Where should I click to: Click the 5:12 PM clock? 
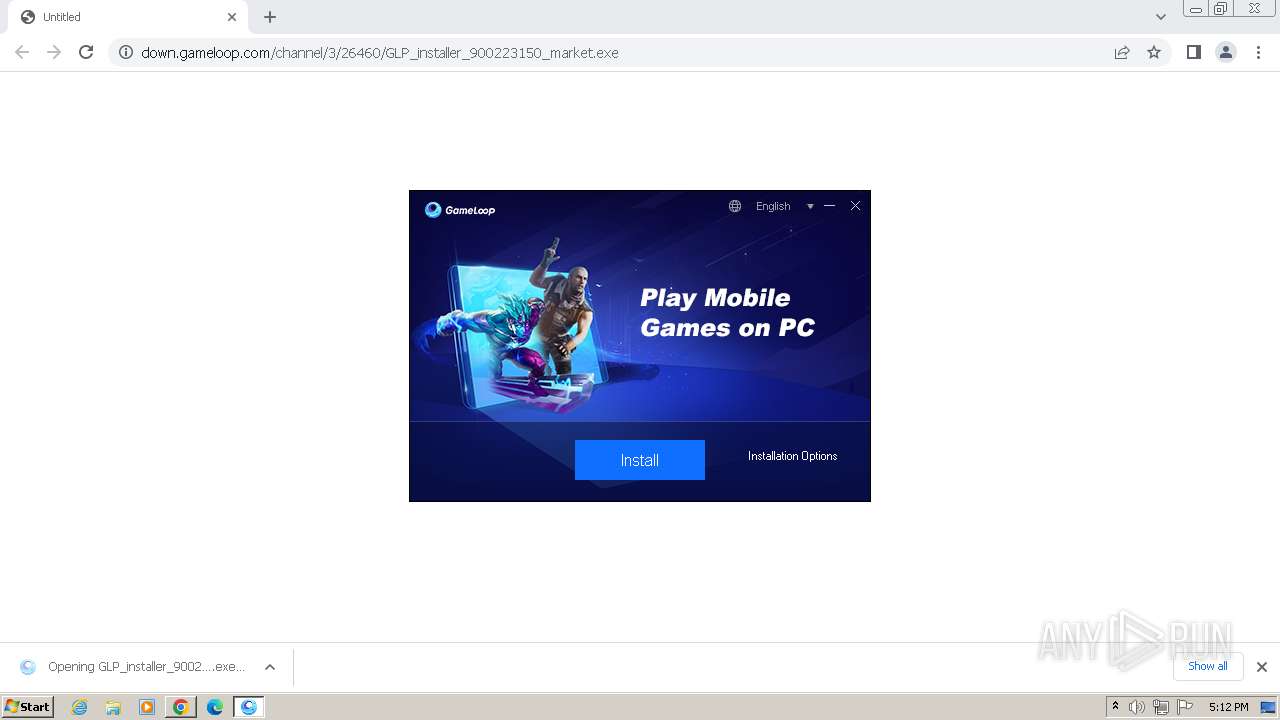click(x=1228, y=707)
